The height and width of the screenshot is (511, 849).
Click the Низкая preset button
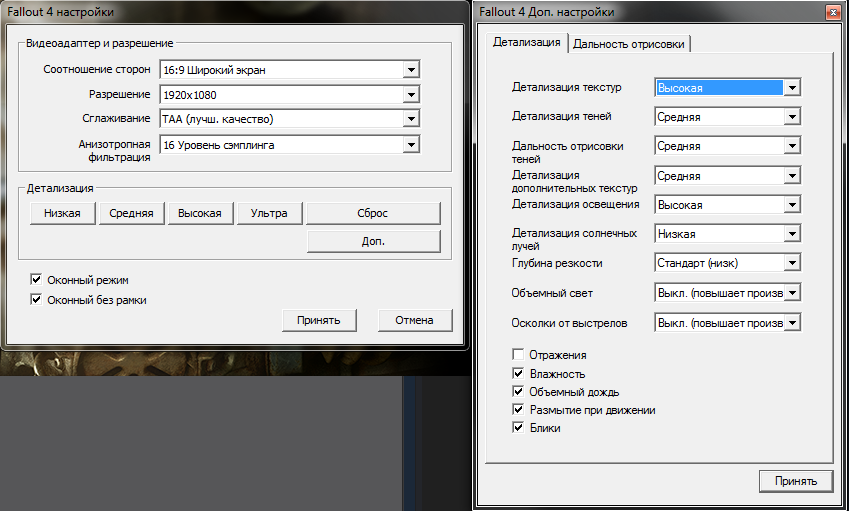(x=62, y=213)
